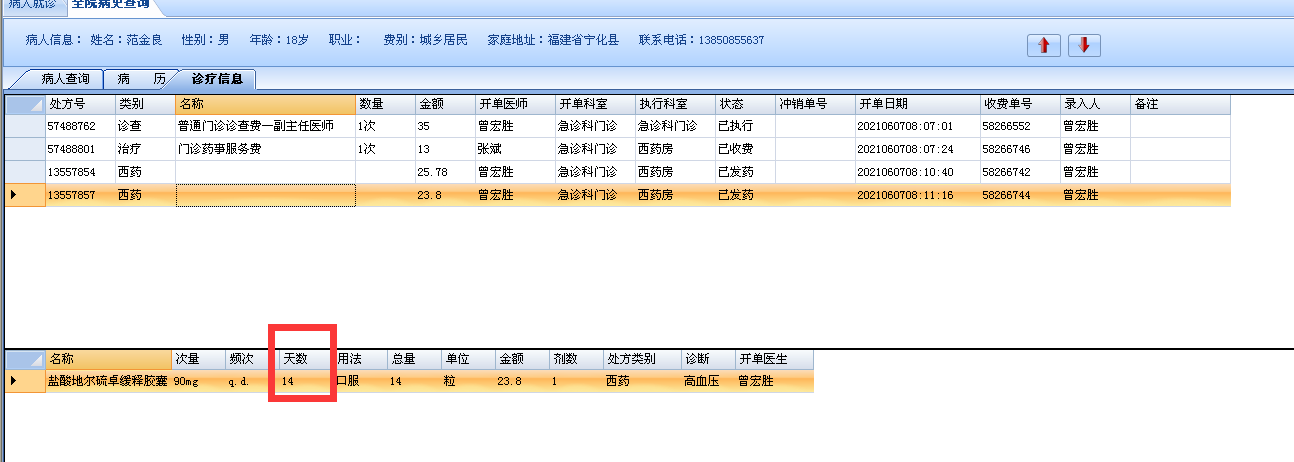Click the row selector arrow of the drug row
Screen dimensions: 1294x462
[x=25, y=381]
